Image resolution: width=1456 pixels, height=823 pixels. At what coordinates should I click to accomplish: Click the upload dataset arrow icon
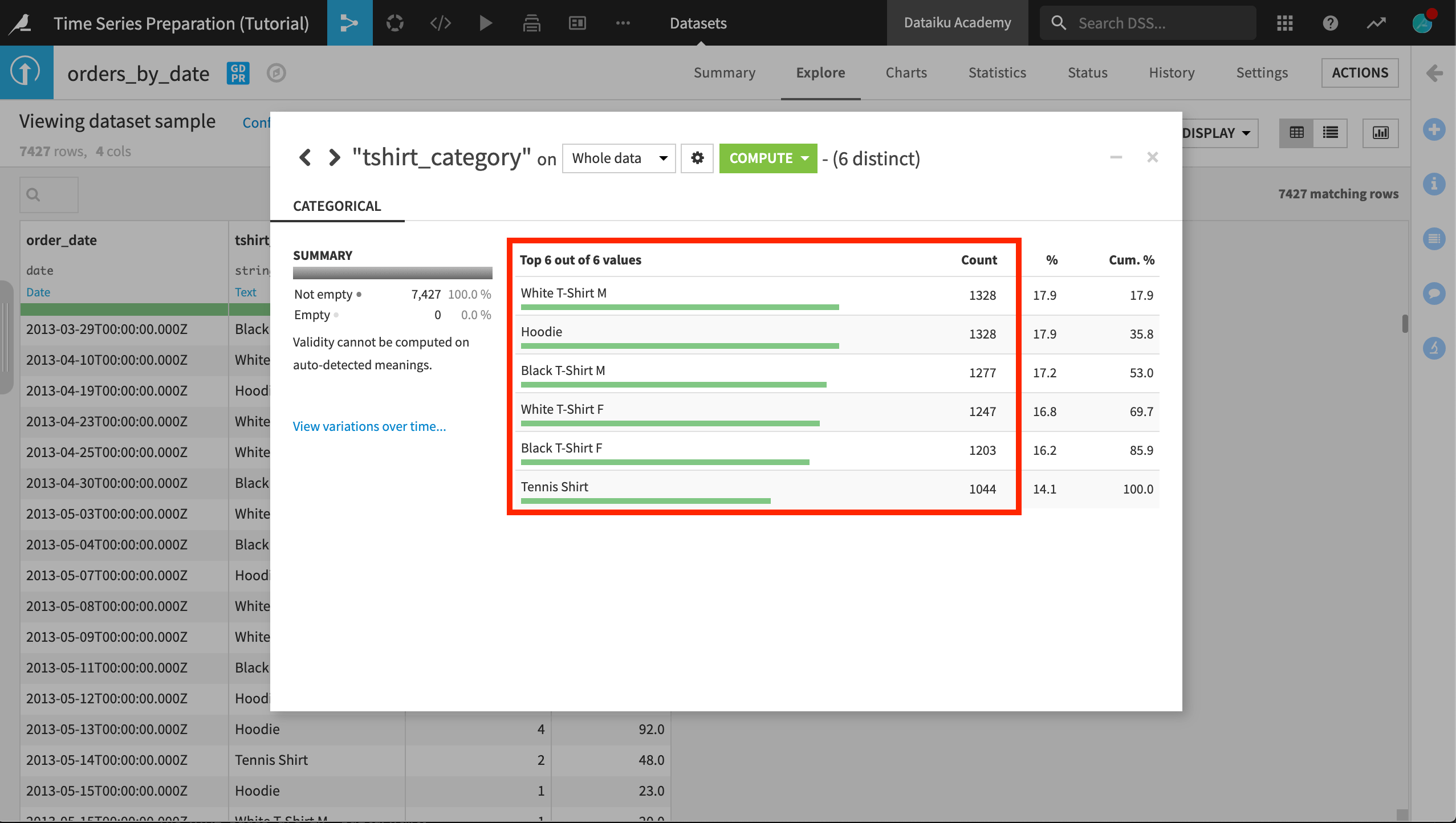[x=26, y=72]
